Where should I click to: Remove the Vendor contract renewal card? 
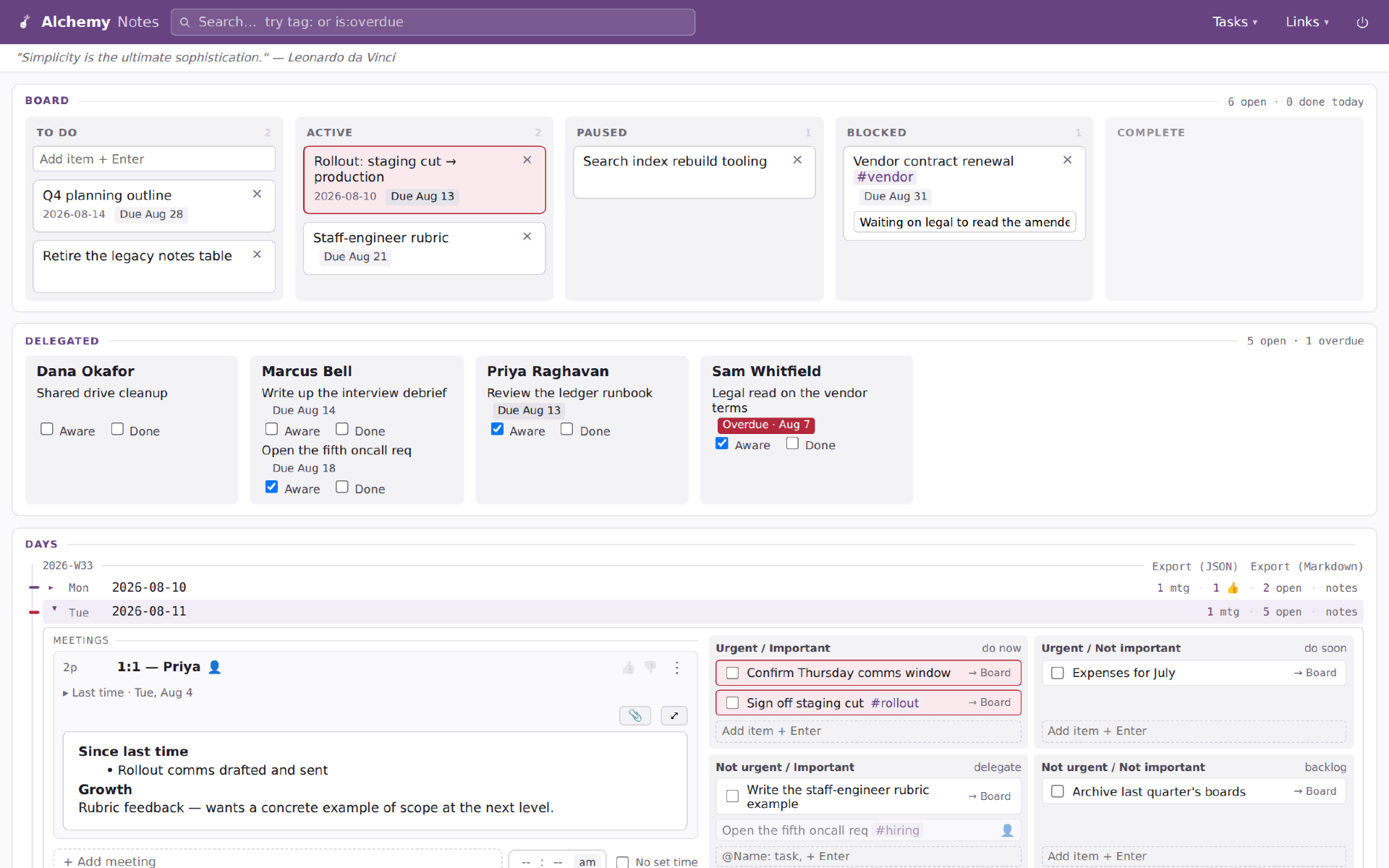click(x=1067, y=160)
